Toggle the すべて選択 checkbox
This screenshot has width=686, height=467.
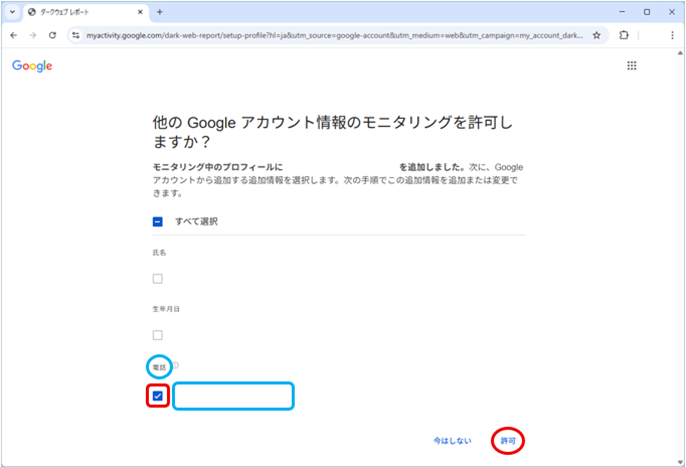tap(158, 221)
